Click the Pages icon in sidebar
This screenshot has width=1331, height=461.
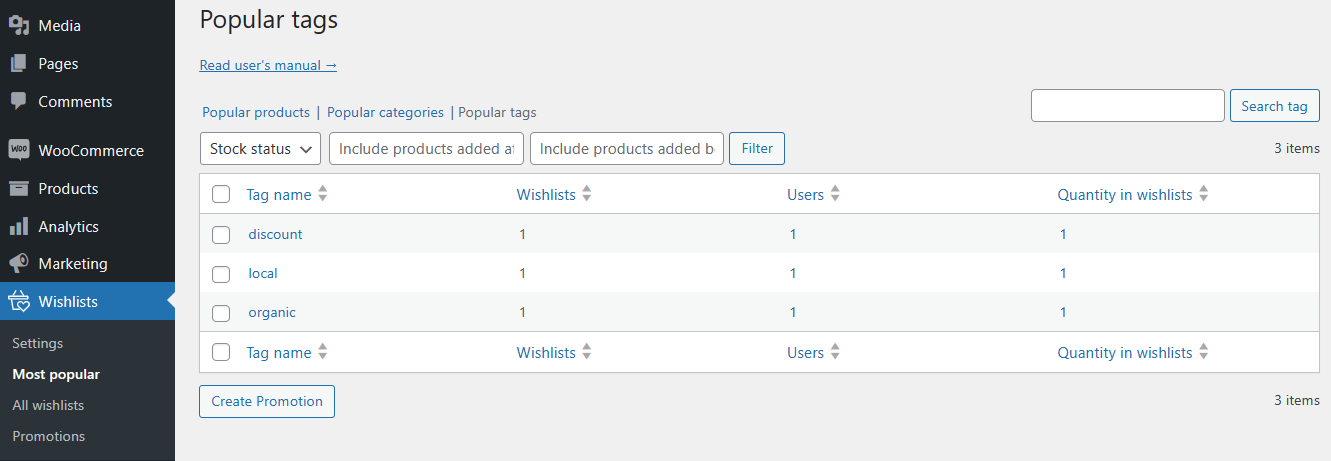point(18,64)
